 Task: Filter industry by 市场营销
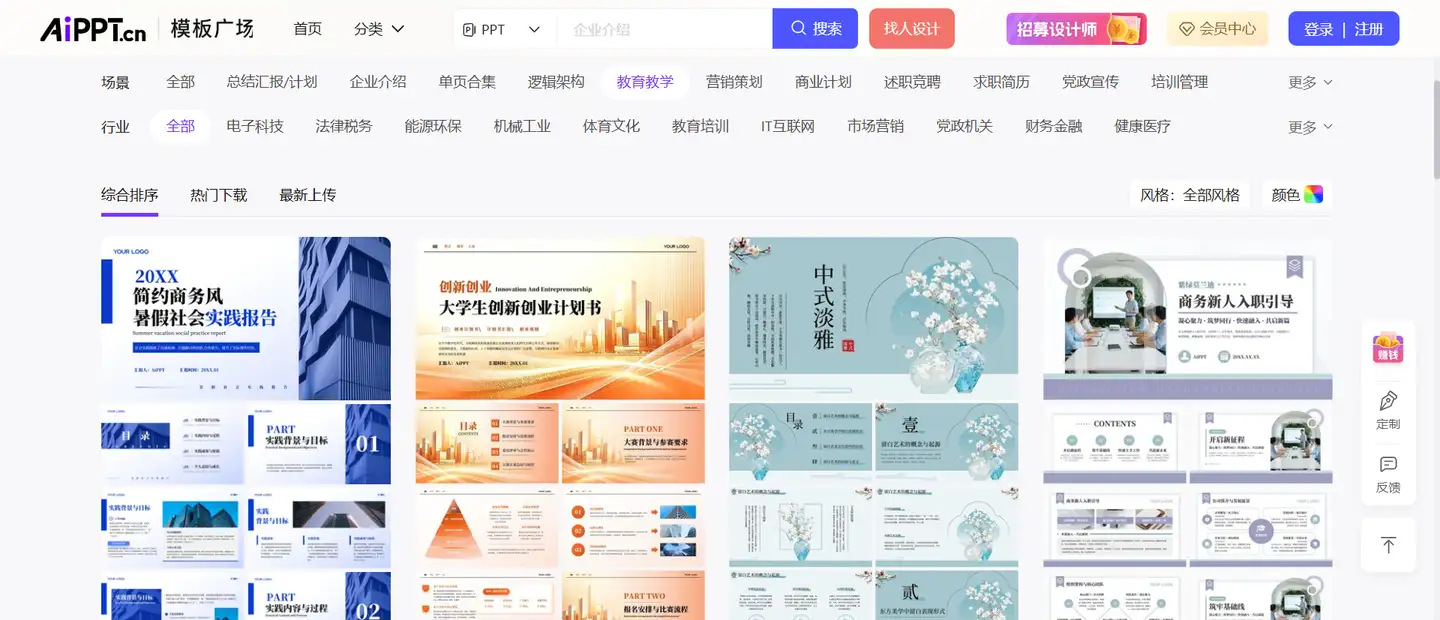(875, 126)
